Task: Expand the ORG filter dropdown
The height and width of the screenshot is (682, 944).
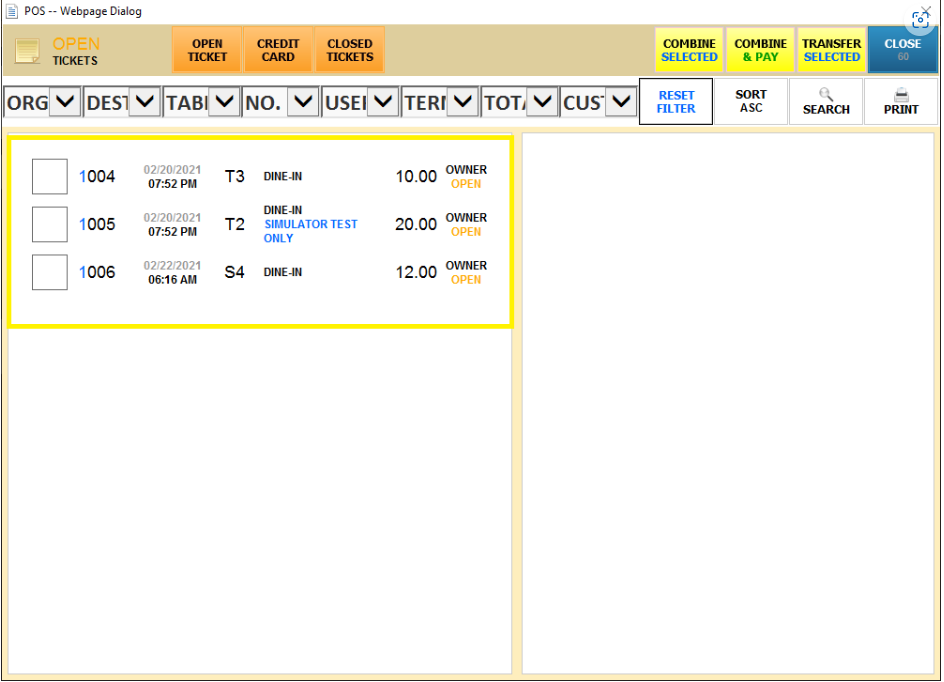Action: pos(65,102)
